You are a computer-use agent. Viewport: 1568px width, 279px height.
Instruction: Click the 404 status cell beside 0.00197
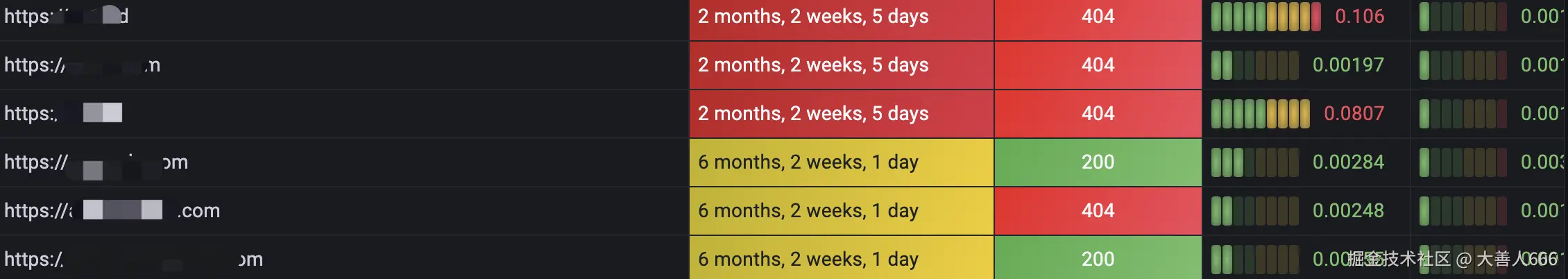[x=1098, y=65]
